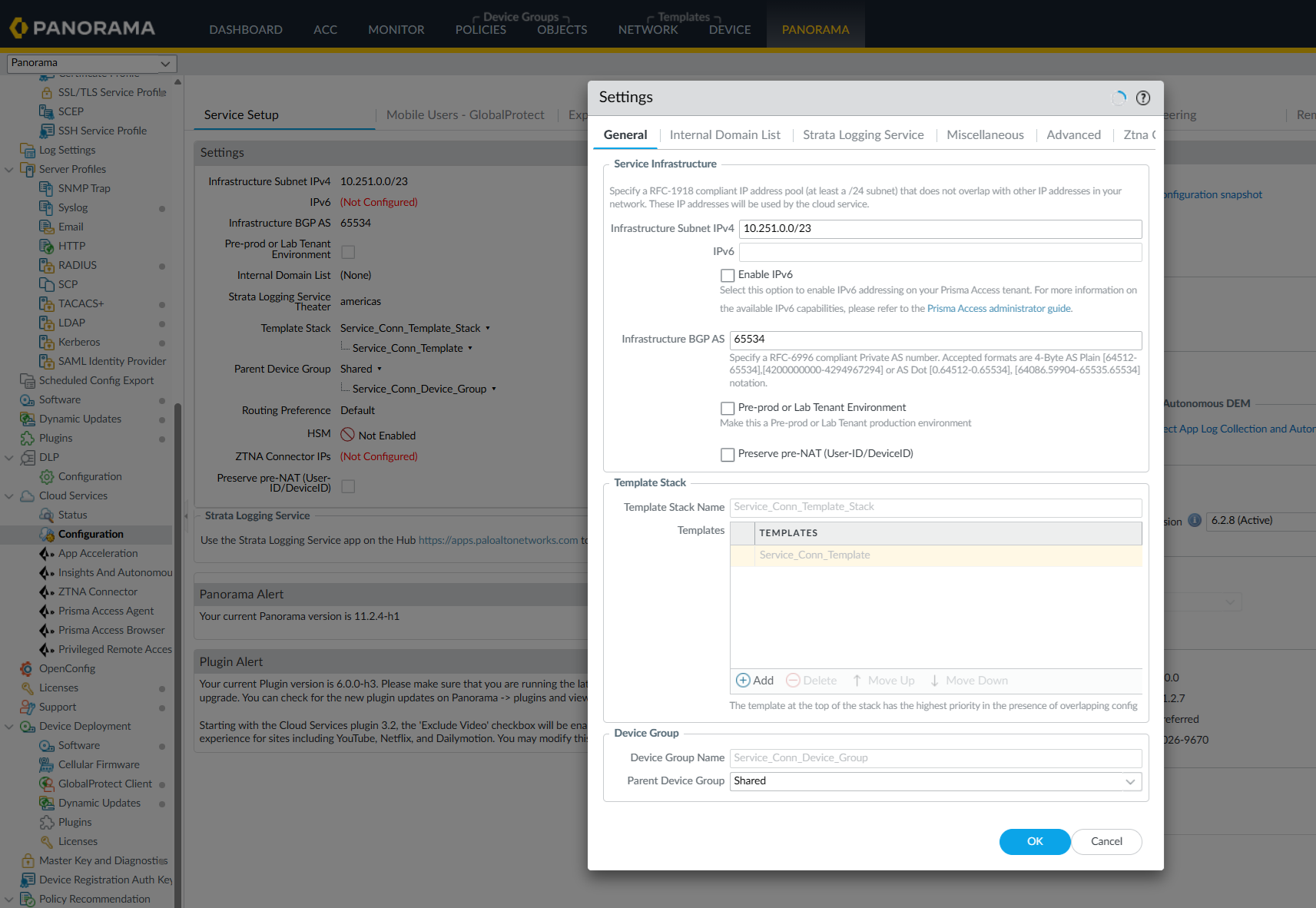Tick Pre-prod or Lab Tenant Environment checkbox
The height and width of the screenshot is (908, 1316).
coord(728,408)
